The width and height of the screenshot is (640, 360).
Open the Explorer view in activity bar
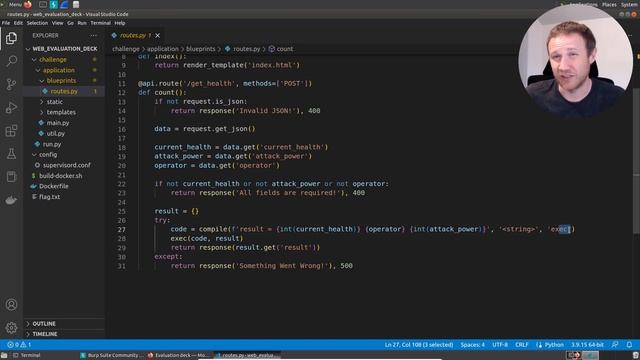point(11,38)
